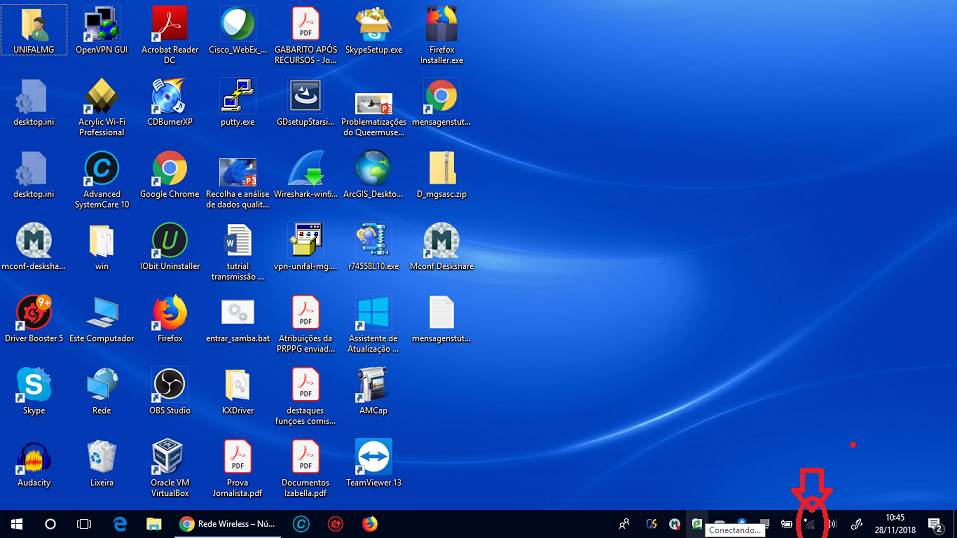
Task: Open the clock showing 10:45 28/11/2018
Action: coord(895,524)
